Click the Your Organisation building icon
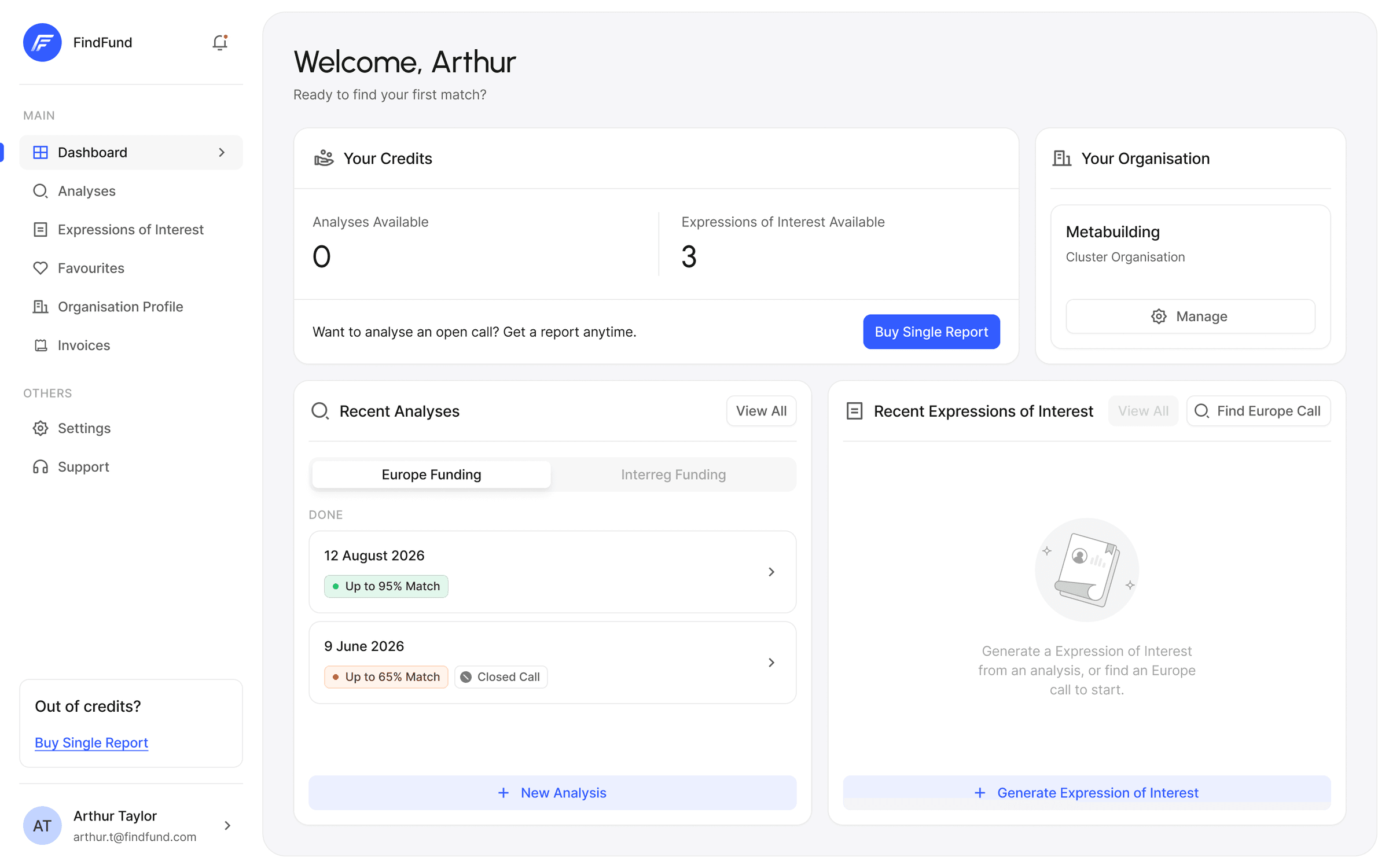The height and width of the screenshot is (868, 1389). click(x=1061, y=158)
